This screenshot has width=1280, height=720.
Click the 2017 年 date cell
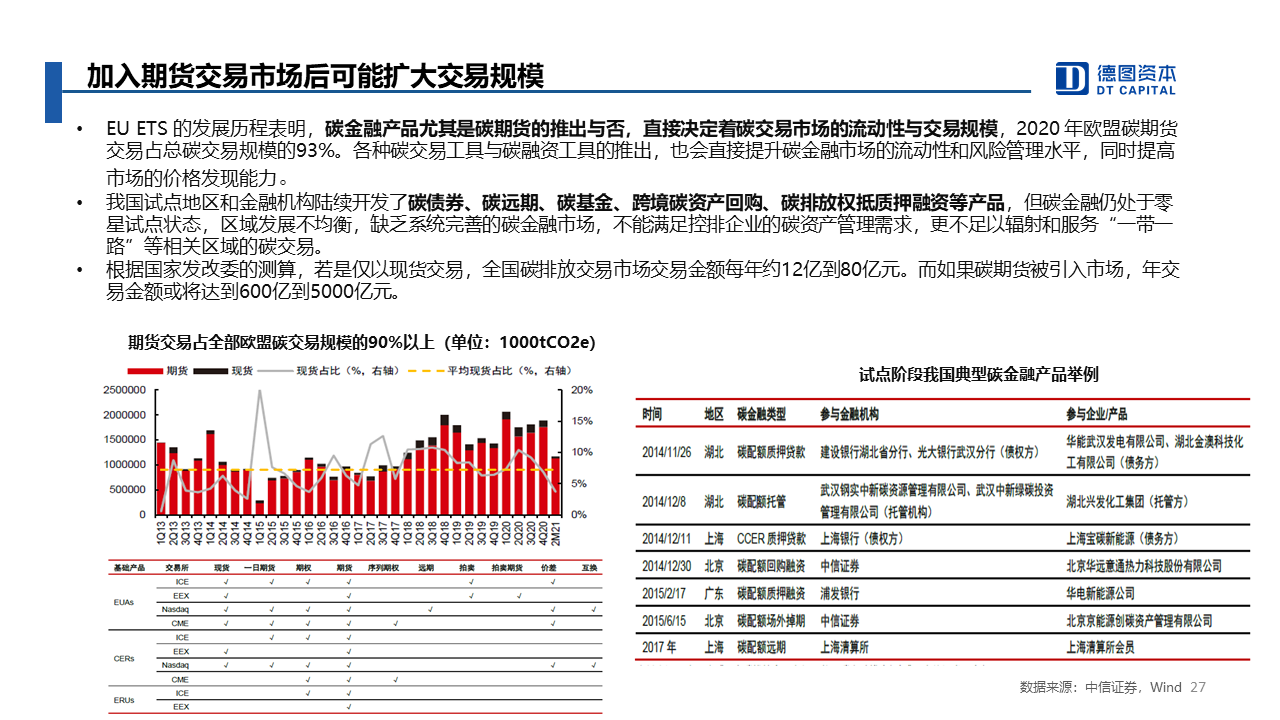(659, 647)
